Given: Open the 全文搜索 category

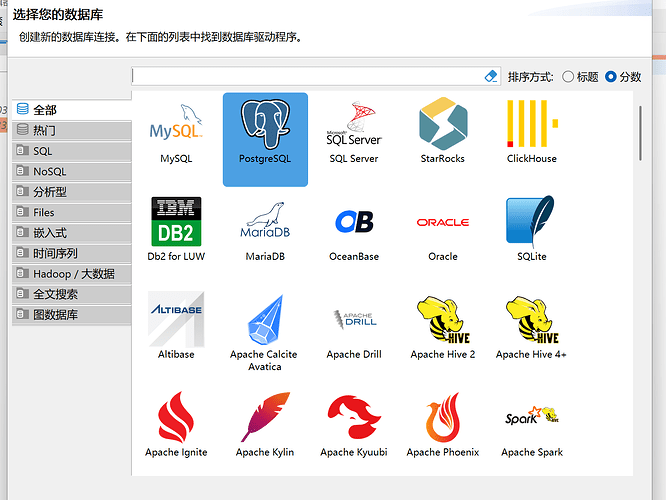Looking at the screenshot, I should 72,294.
